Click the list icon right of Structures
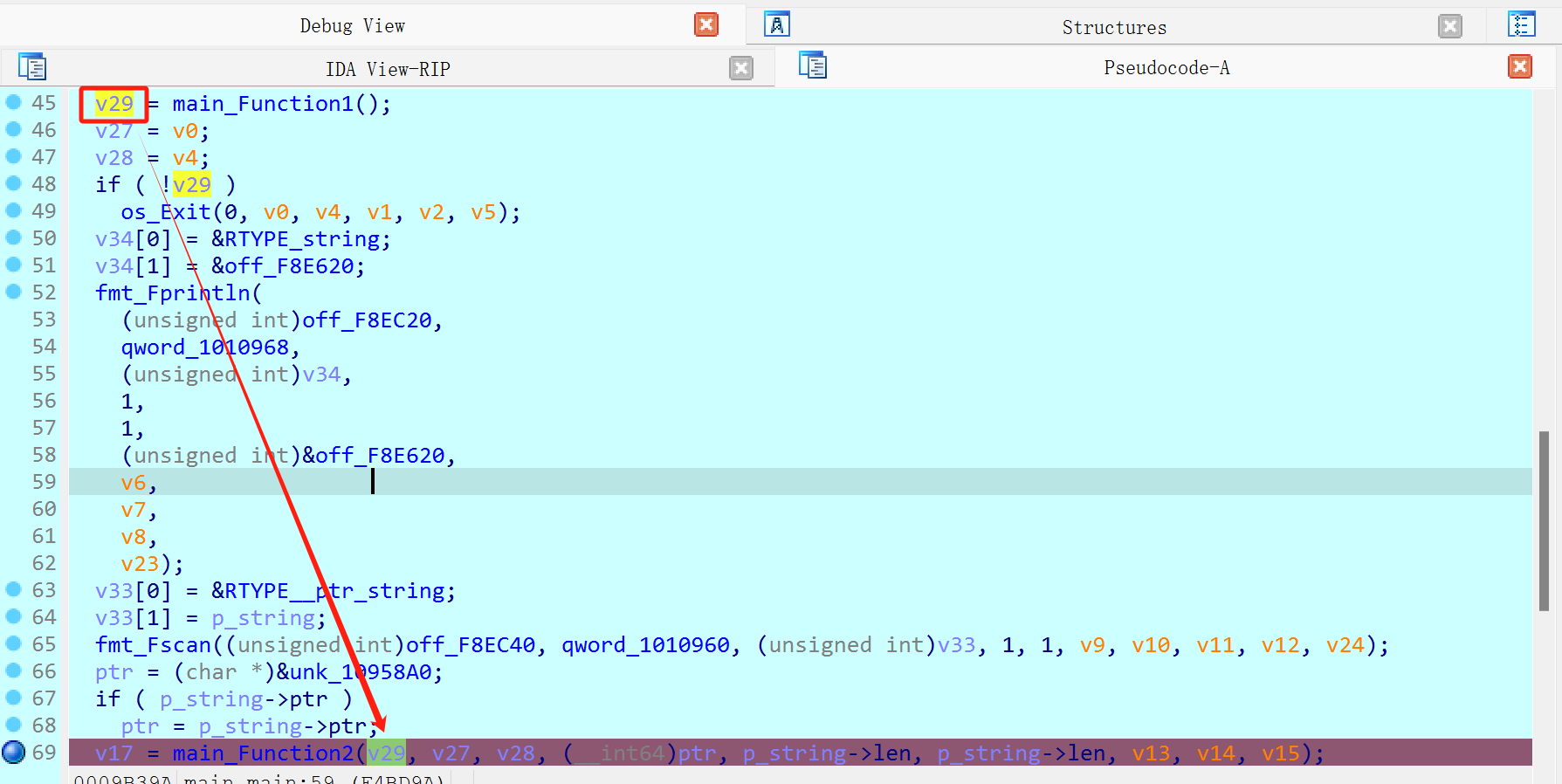This screenshot has width=1562, height=784. pyautogui.click(x=1521, y=24)
